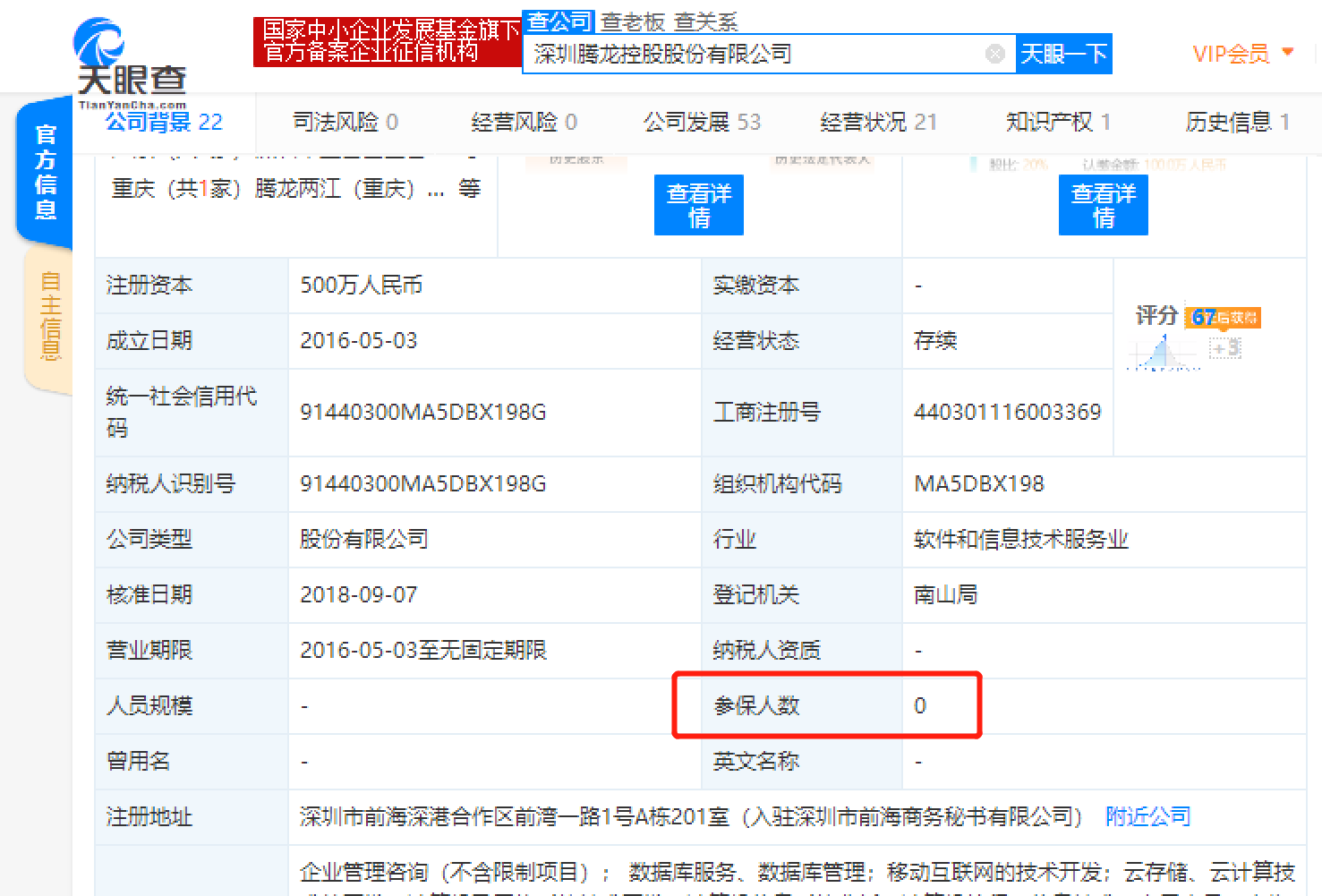Click the 注册资本 label
This screenshot has width=1322, height=896.
pos(149,285)
